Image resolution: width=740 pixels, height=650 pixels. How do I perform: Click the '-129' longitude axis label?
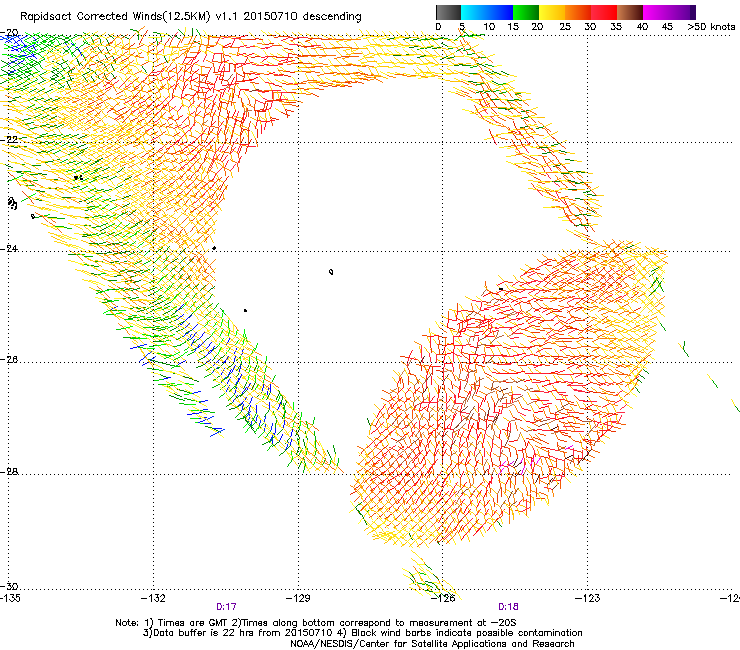tap(298, 599)
